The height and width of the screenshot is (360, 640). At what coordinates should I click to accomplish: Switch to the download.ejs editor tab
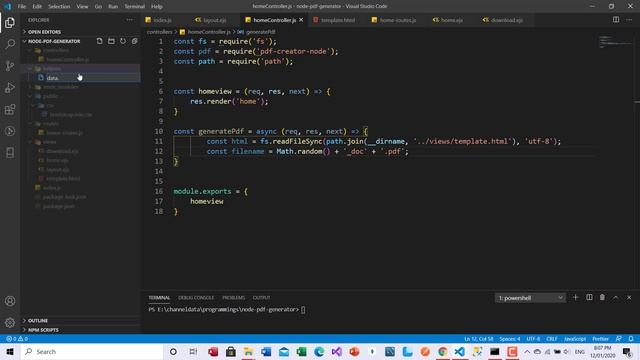506,20
